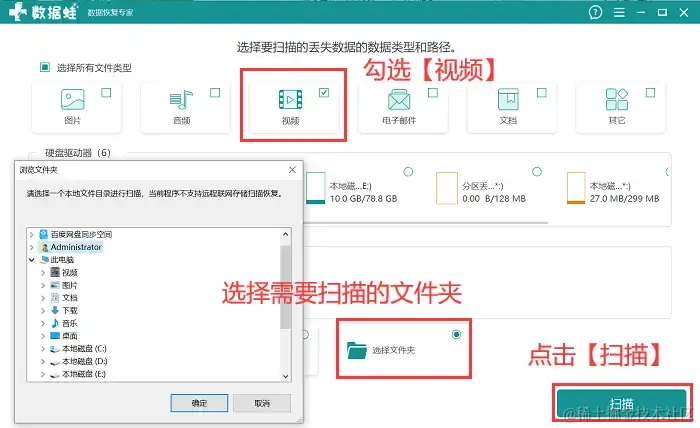Viewport: 700px width, 428px height.
Task: Select 视频 folder in the tree
Action: (70, 273)
